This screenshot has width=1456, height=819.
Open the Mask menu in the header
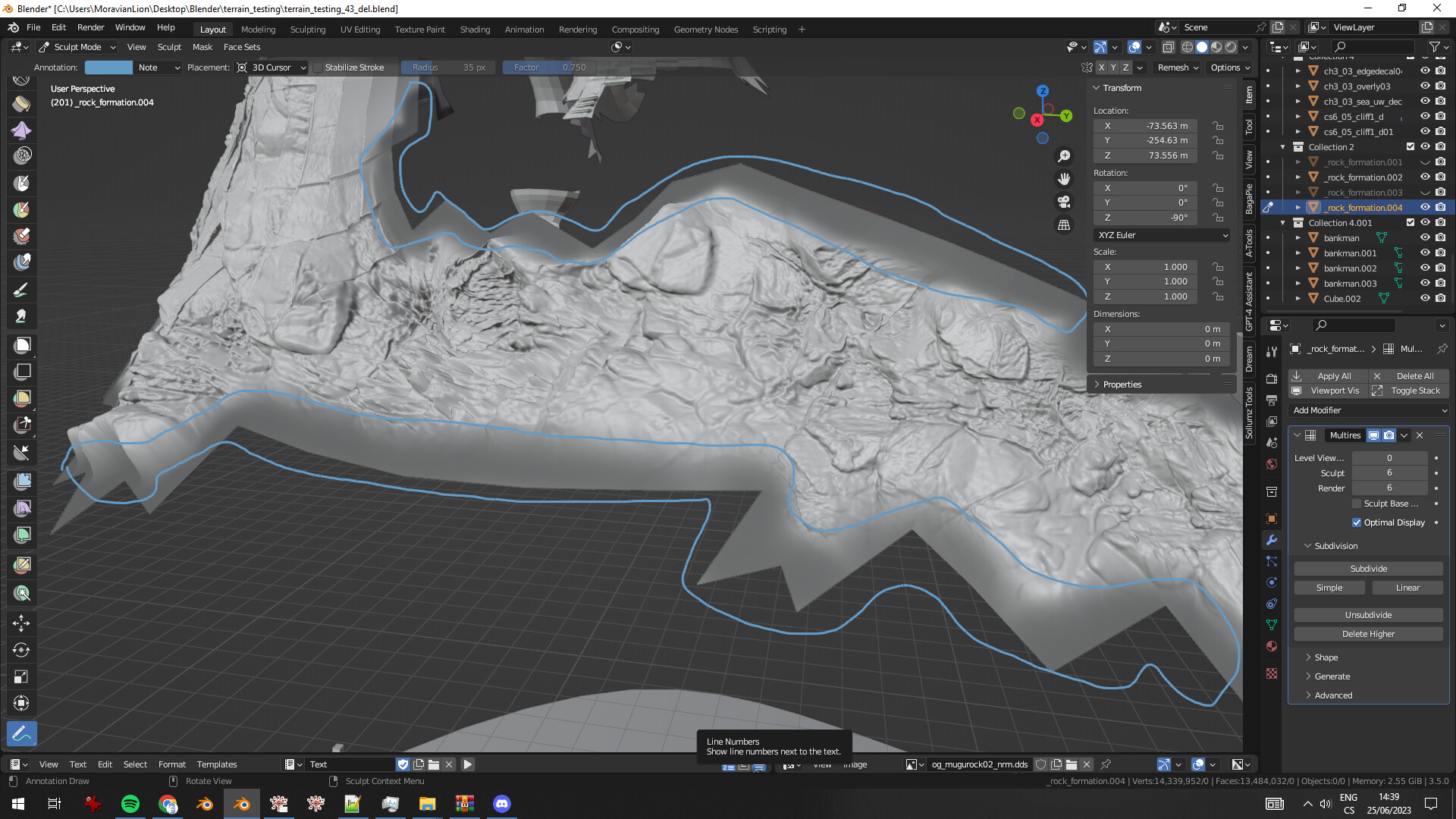202,47
